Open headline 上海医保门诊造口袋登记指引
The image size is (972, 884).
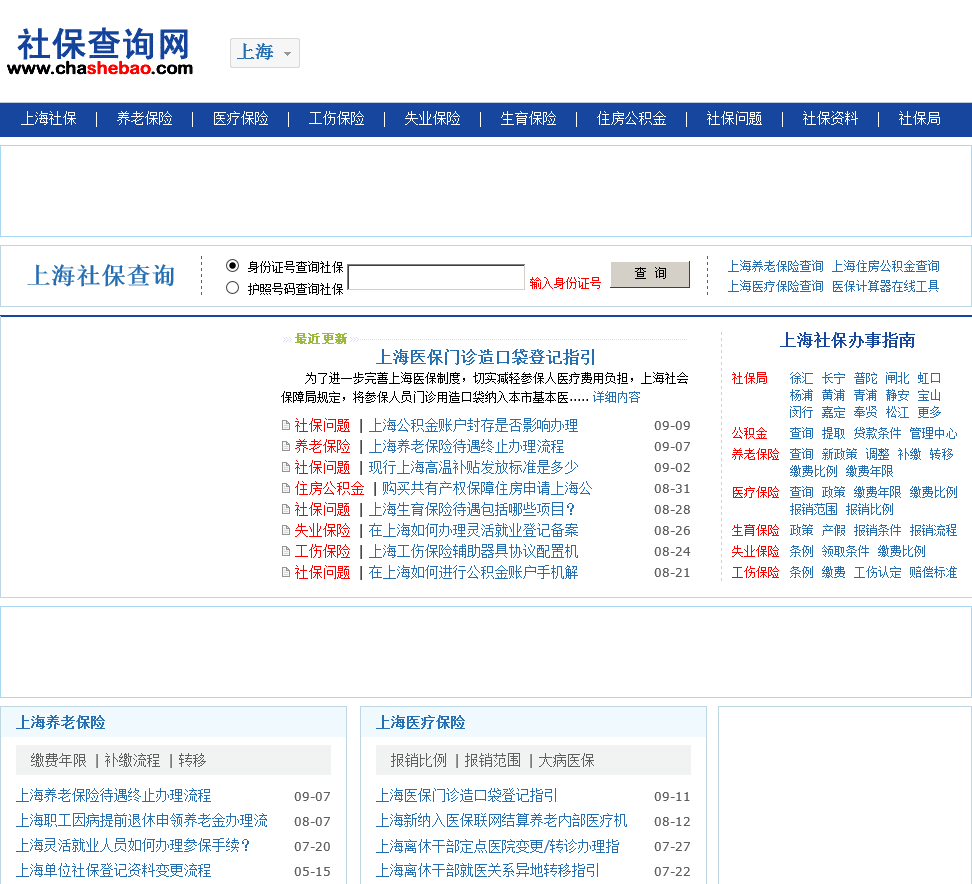(485, 357)
